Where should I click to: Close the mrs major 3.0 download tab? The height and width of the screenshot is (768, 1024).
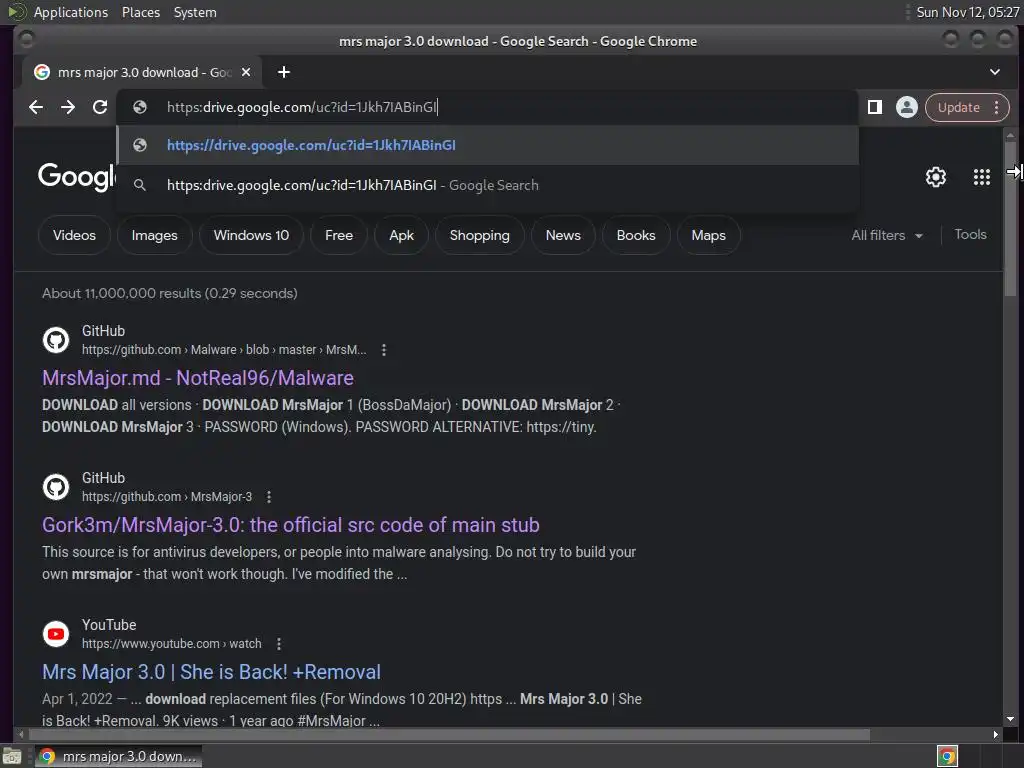click(246, 72)
